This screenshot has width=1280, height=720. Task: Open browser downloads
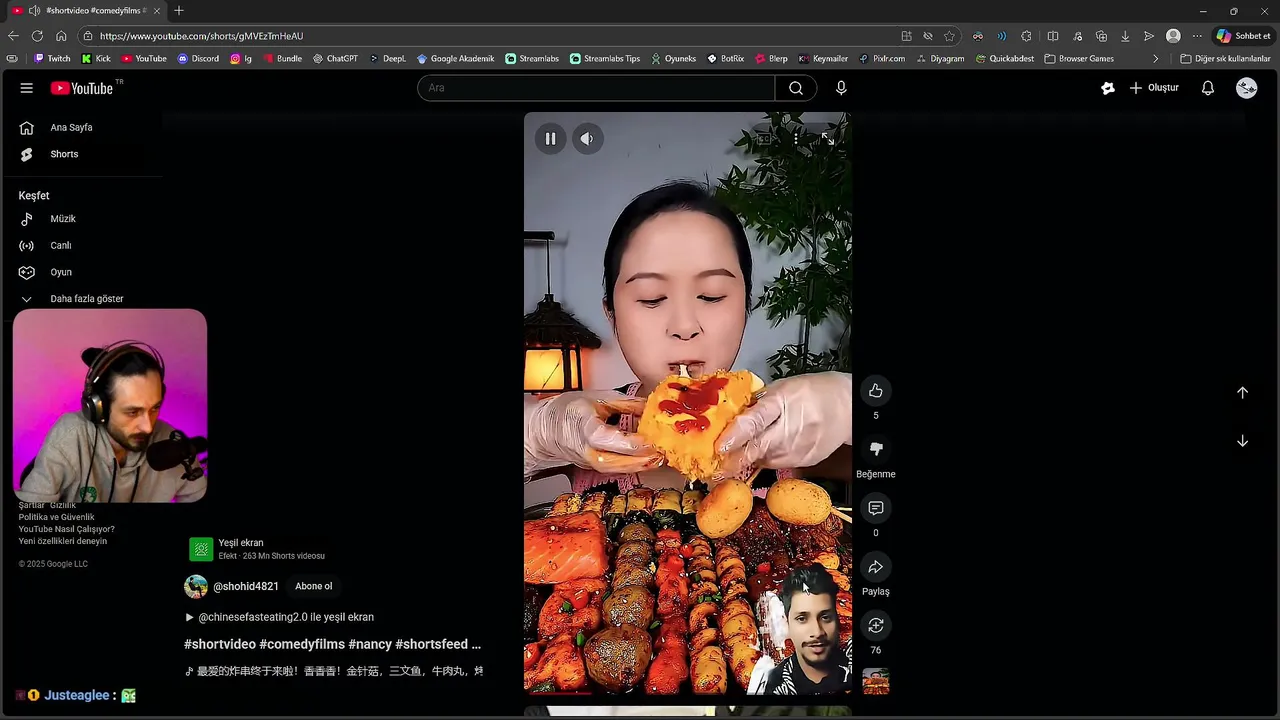coord(1125,36)
